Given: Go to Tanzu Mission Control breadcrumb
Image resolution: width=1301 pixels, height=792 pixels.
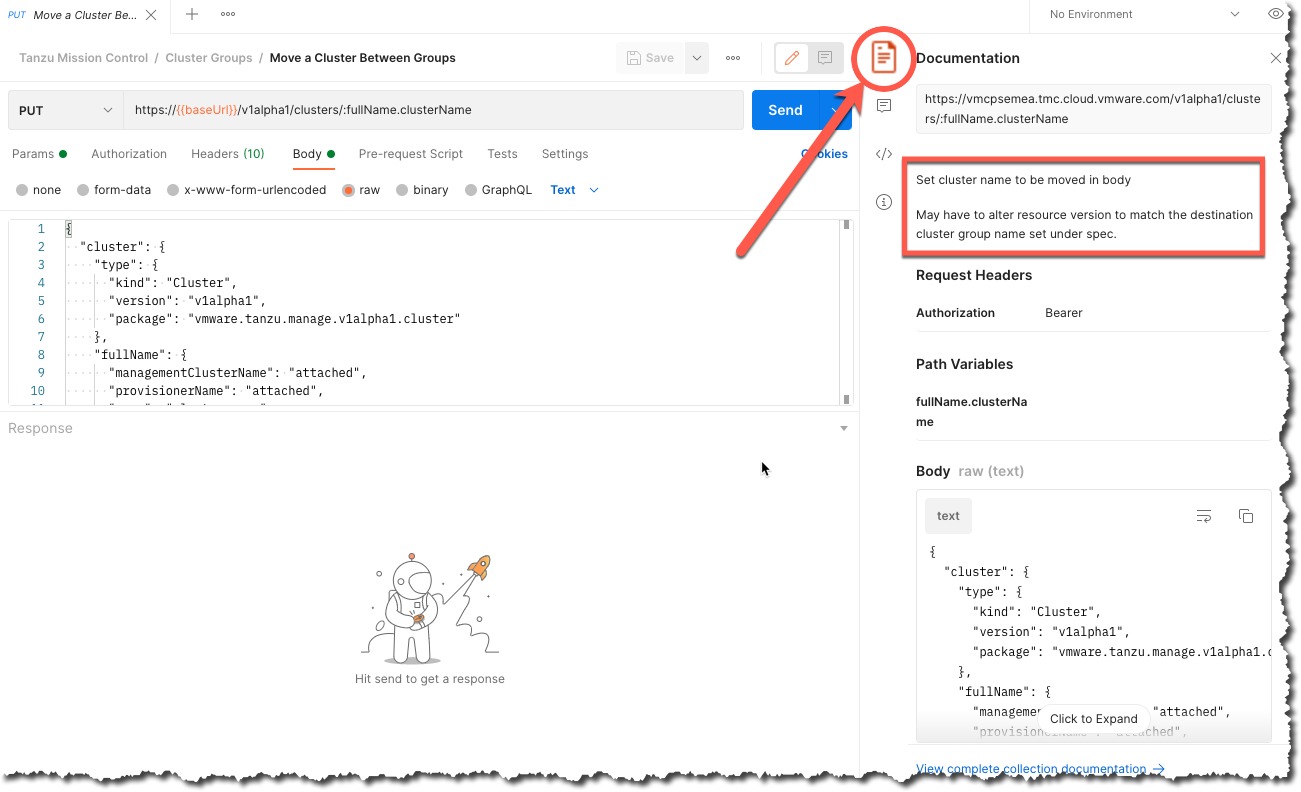Looking at the screenshot, I should click(x=83, y=58).
